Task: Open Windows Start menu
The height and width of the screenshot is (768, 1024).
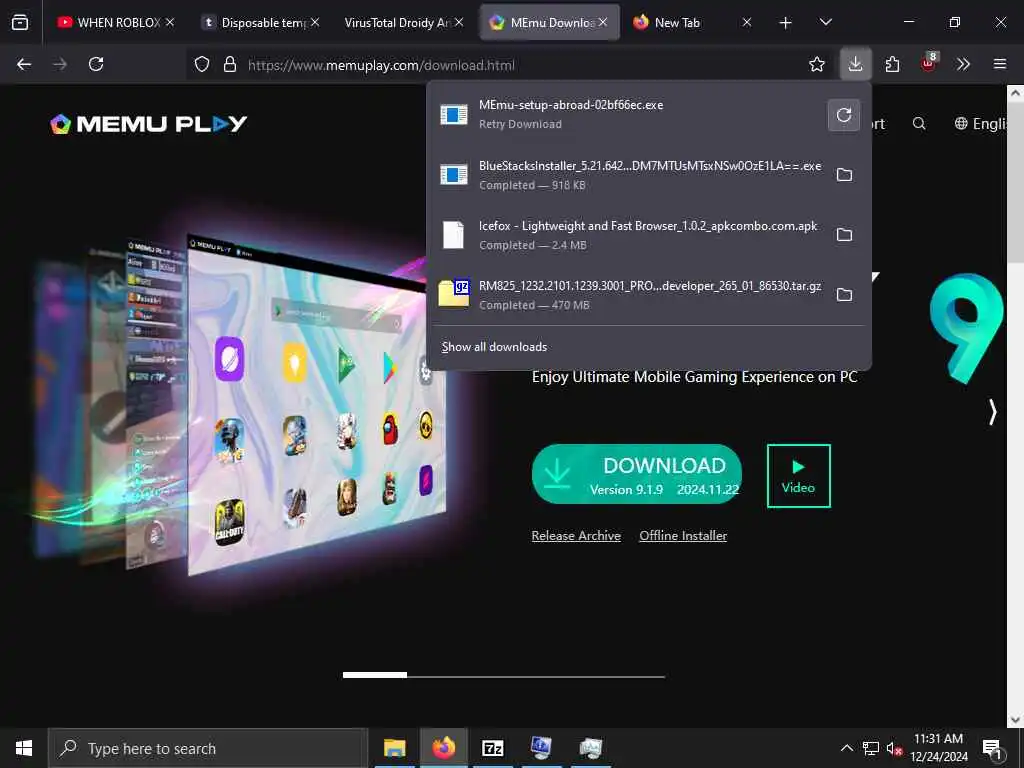Action: [x=24, y=748]
